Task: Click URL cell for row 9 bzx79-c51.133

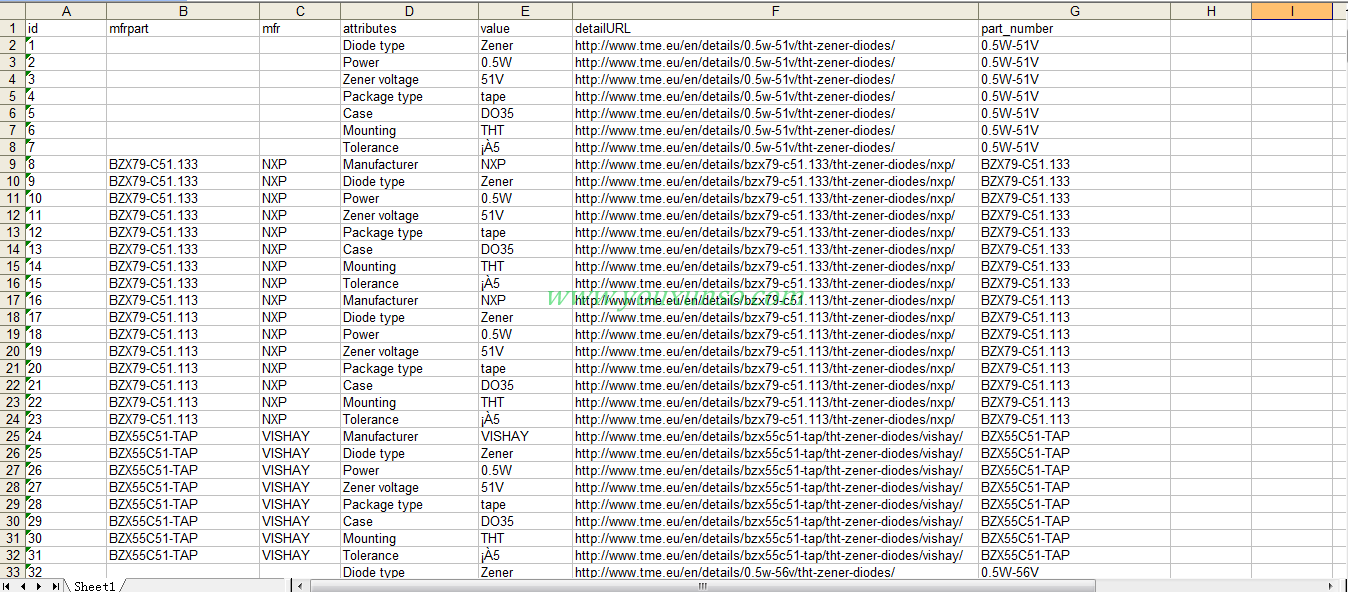Action: point(775,165)
